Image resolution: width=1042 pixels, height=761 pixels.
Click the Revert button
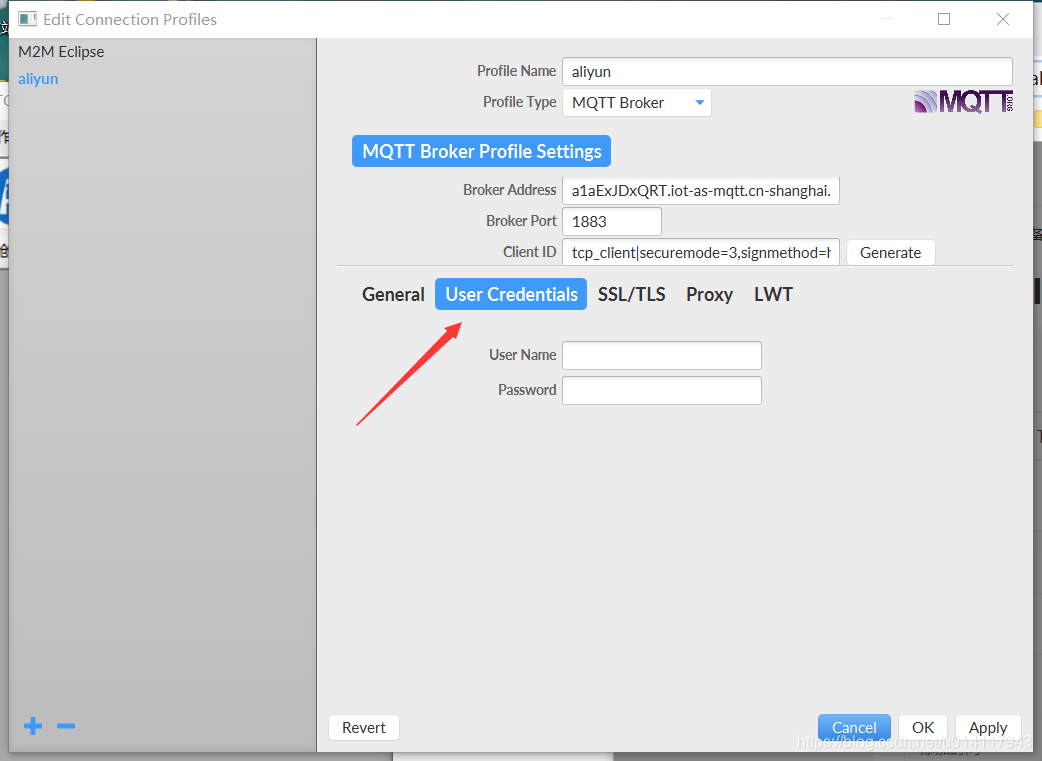click(x=364, y=727)
